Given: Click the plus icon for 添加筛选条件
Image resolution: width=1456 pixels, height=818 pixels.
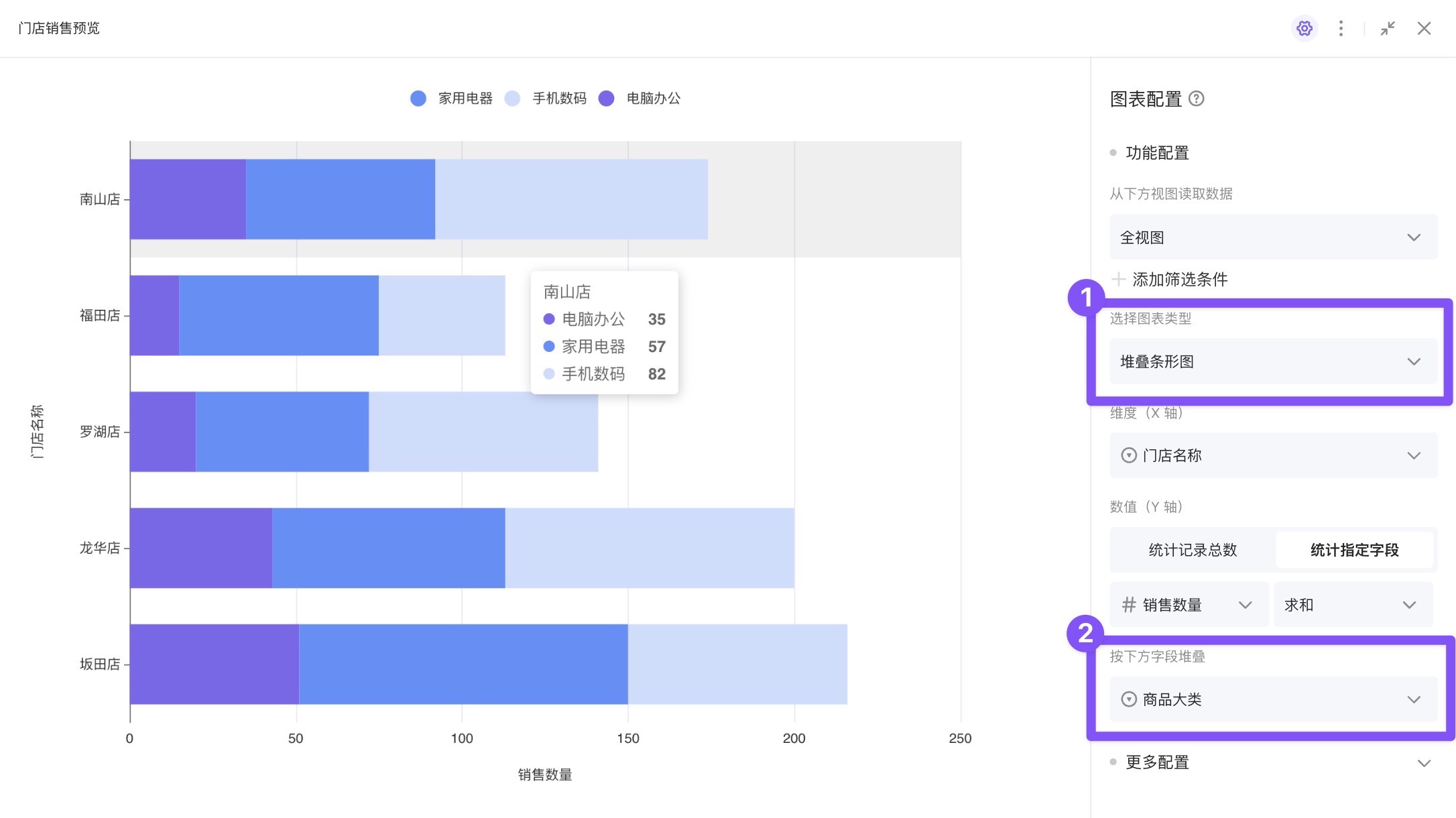Looking at the screenshot, I should click(x=1118, y=279).
